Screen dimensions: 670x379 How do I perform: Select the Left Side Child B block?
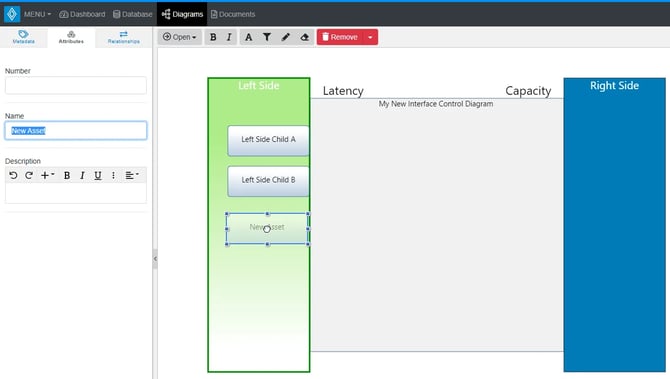[268, 181]
